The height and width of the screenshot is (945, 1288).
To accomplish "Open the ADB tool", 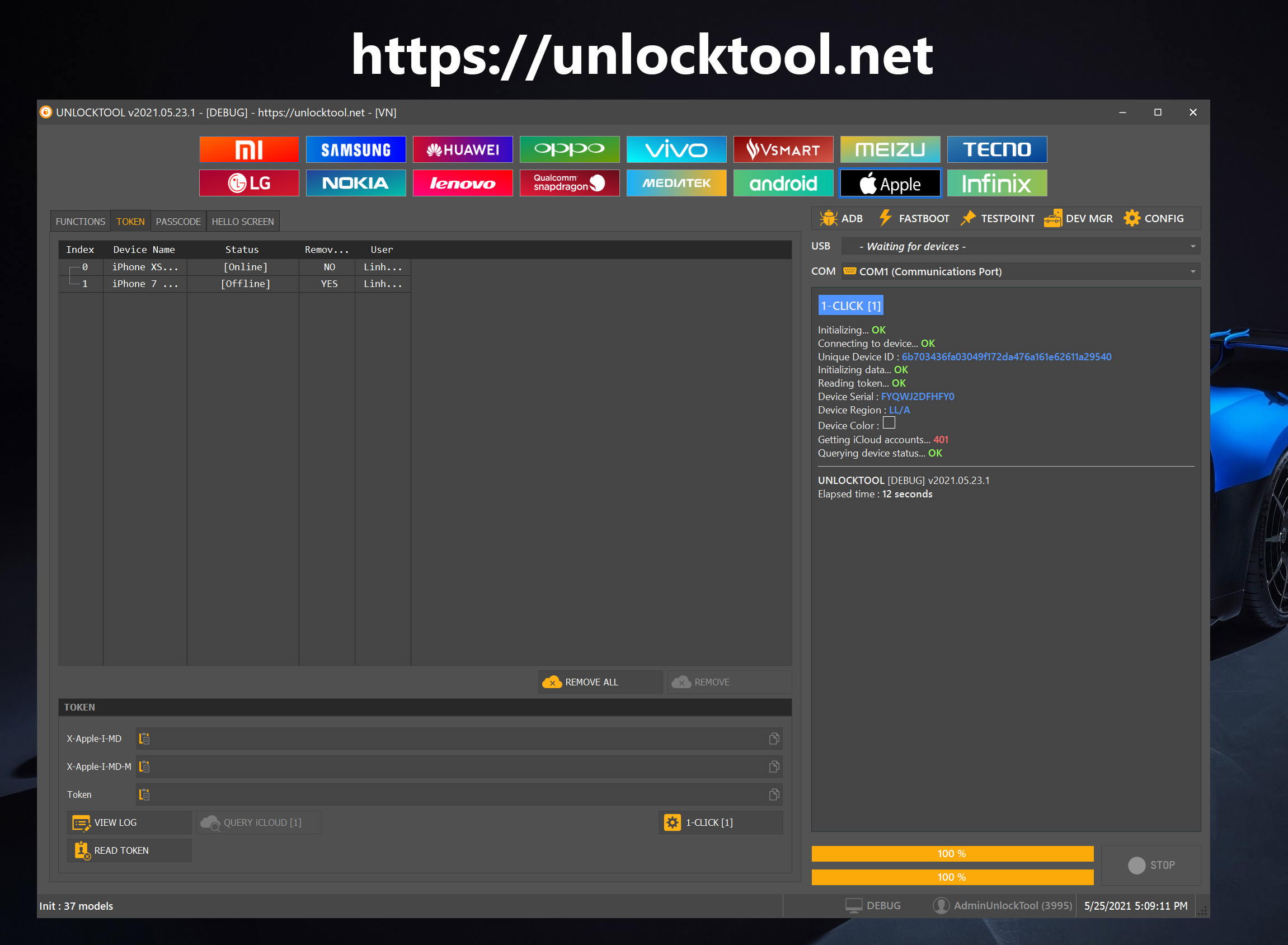I will (x=841, y=219).
